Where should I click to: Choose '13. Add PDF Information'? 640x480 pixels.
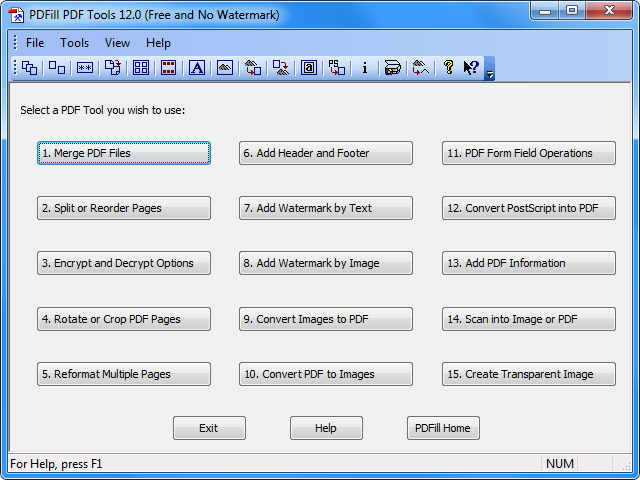pyautogui.click(x=529, y=263)
